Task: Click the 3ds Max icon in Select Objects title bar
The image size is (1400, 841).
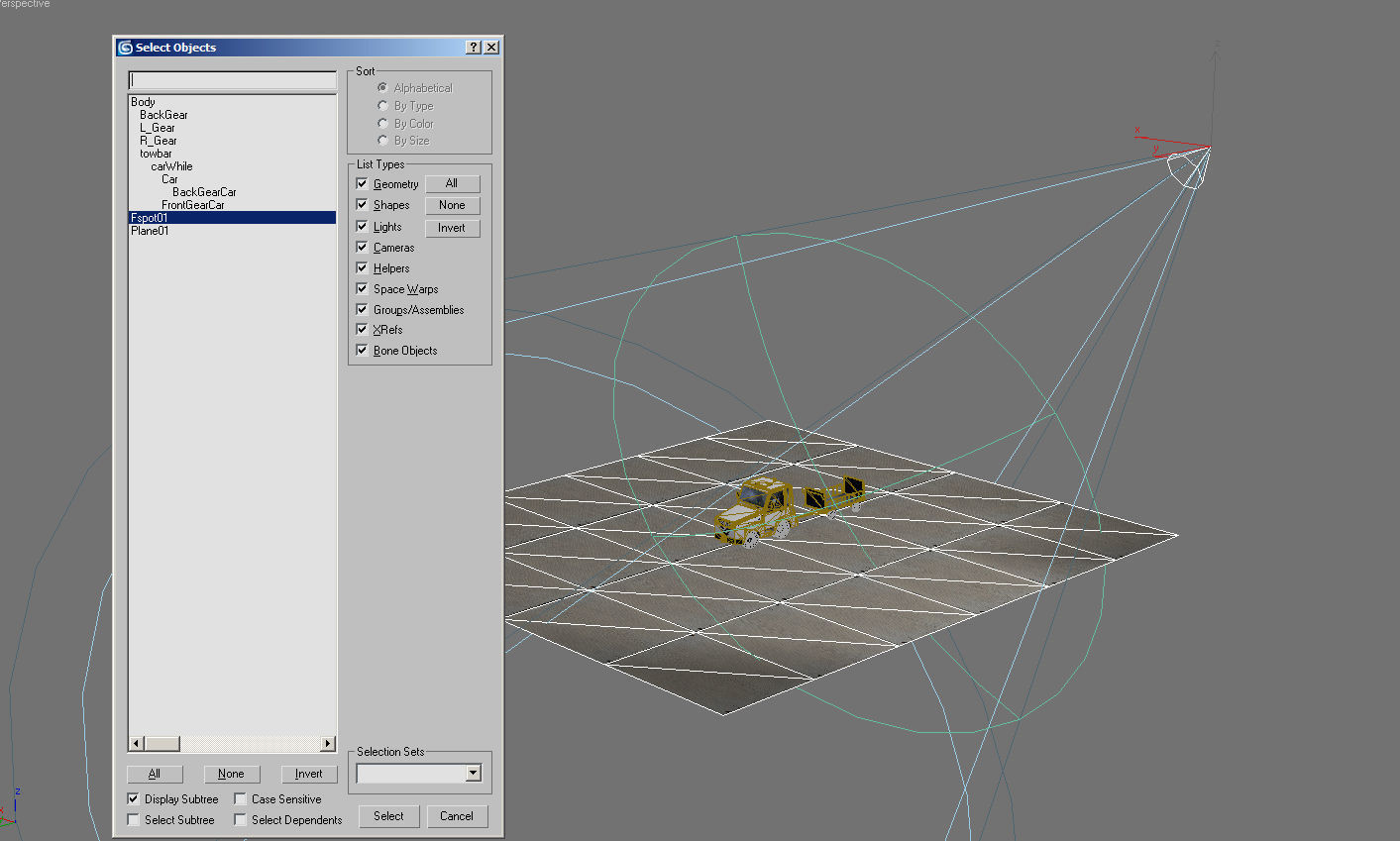Action: [125, 48]
